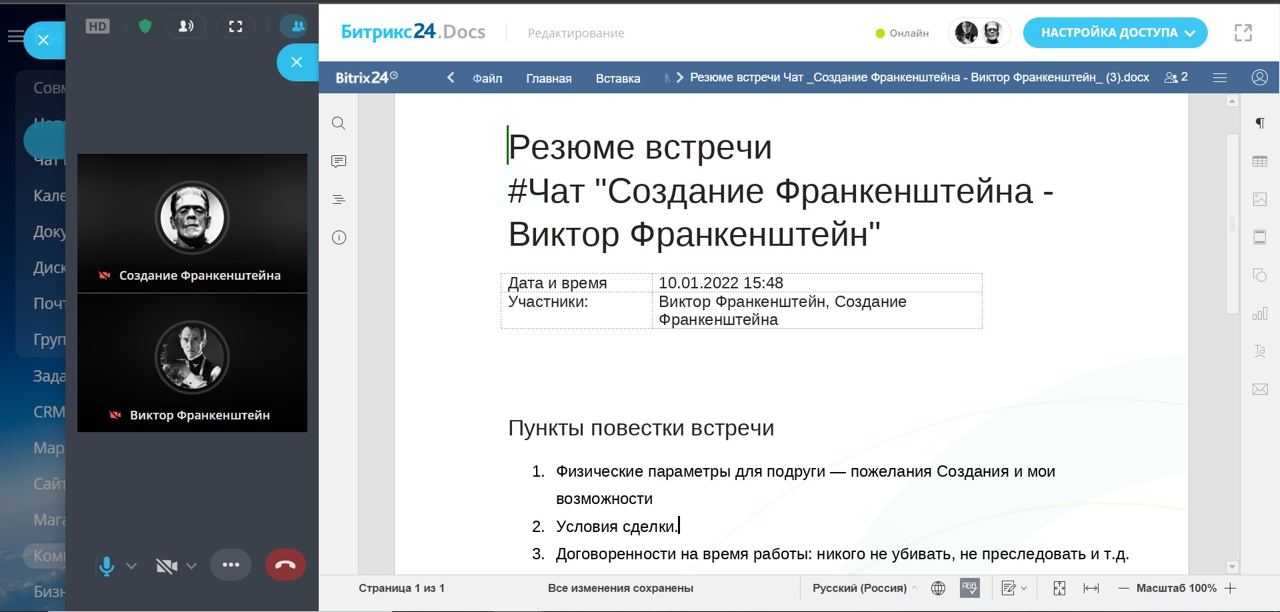This screenshot has height=612, width=1280.
Task: Click the fit to page icon
Action: [x=1059, y=588]
